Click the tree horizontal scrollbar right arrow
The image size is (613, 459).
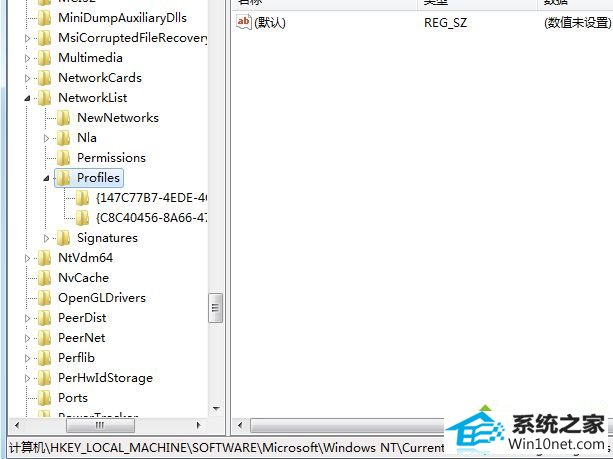click(199, 425)
